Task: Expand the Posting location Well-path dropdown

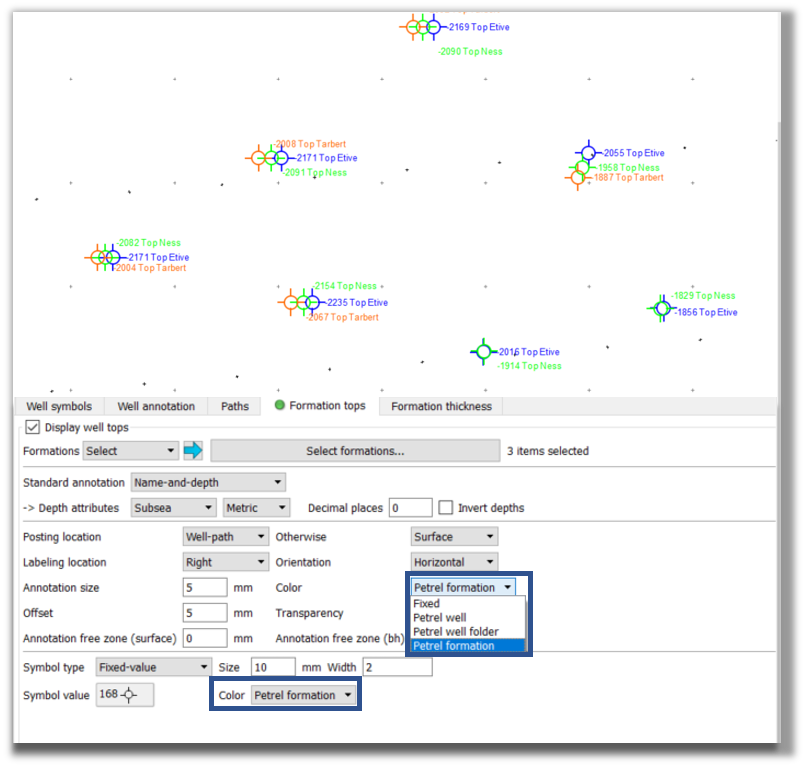Action: coord(225,537)
